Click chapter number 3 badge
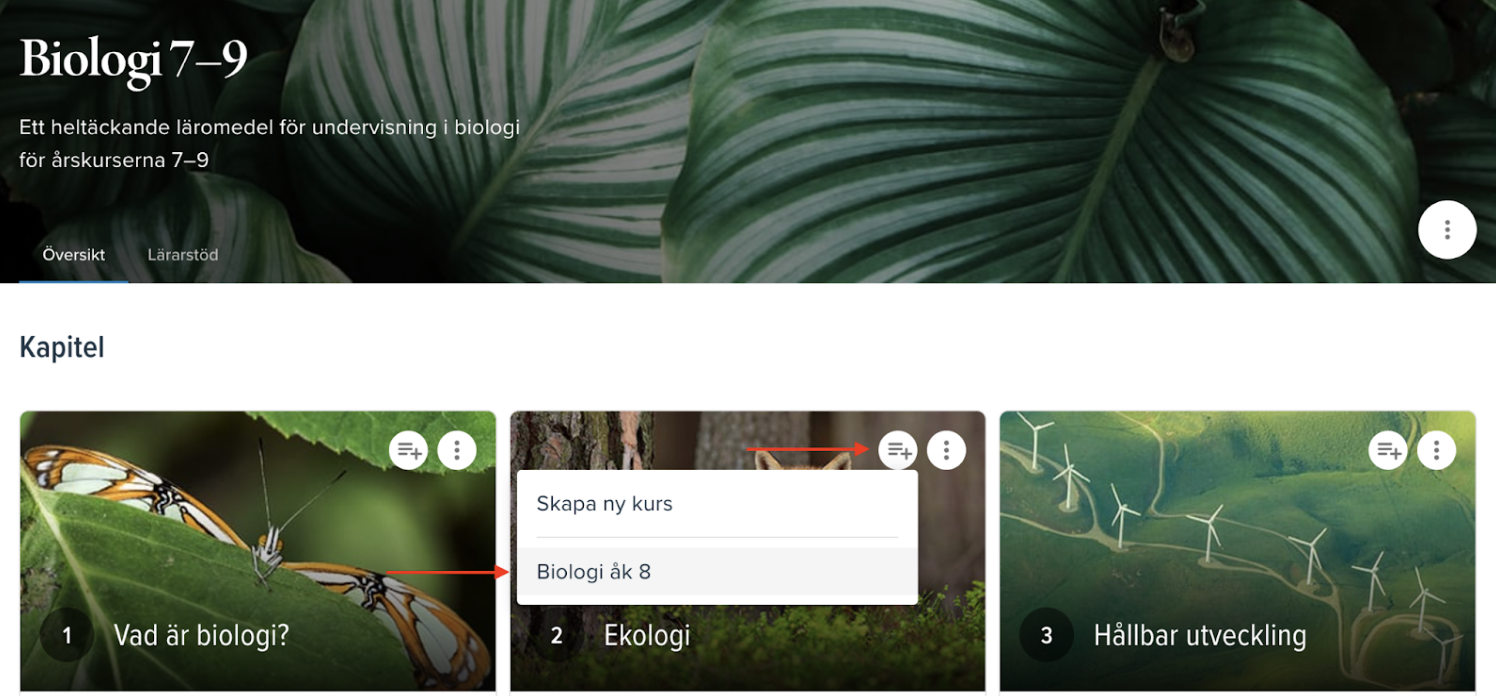The image size is (1496, 696). pyautogui.click(x=1047, y=635)
